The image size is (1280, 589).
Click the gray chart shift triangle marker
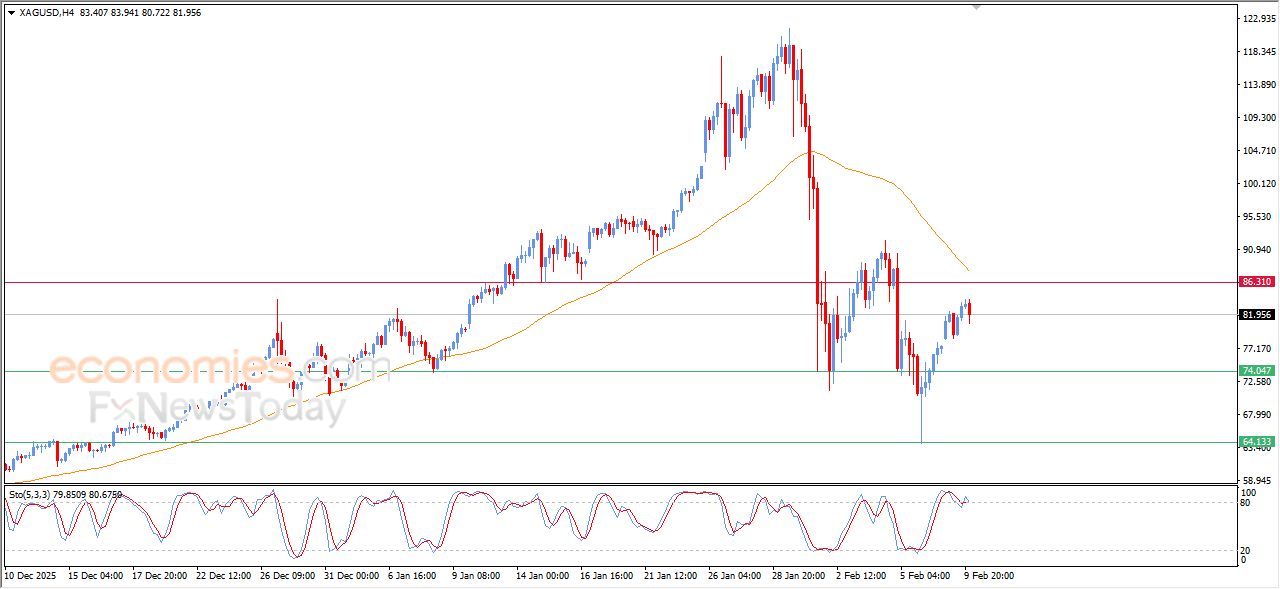977,6
